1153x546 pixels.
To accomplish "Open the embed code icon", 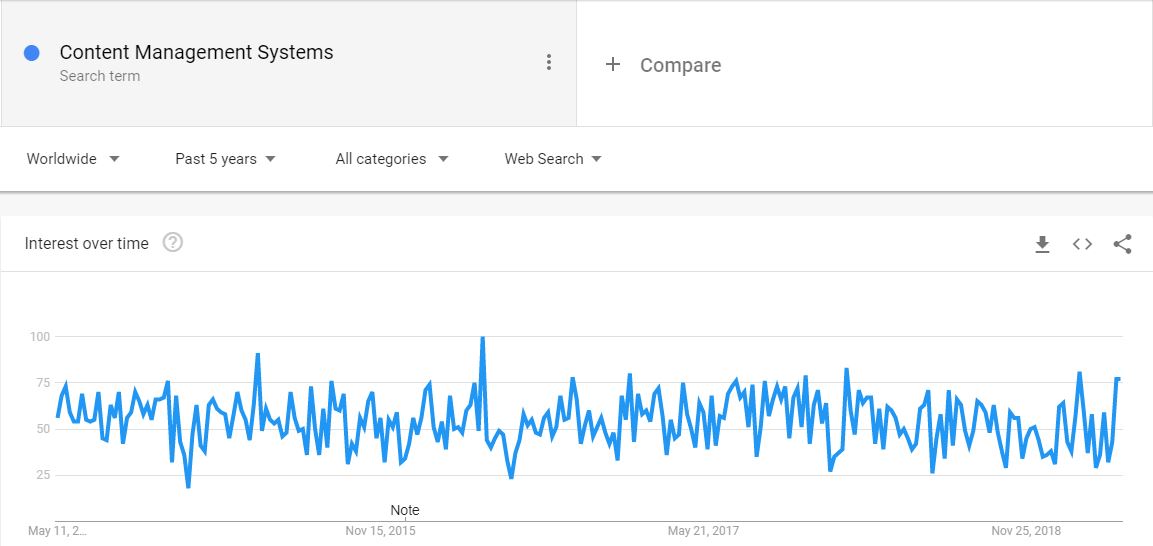I will pyautogui.click(x=1082, y=244).
